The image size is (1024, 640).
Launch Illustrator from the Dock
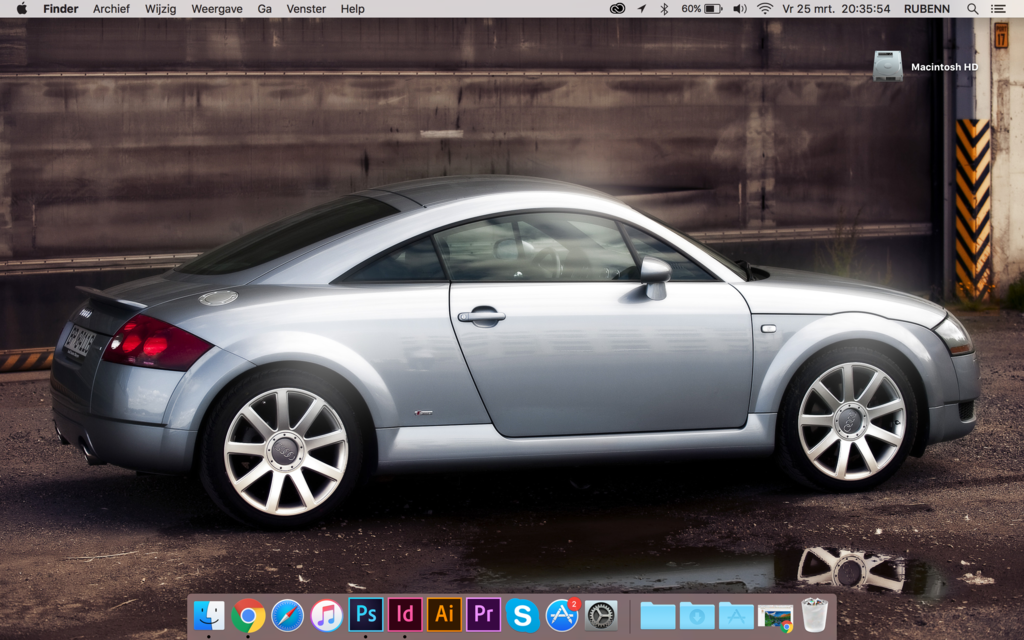click(444, 615)
